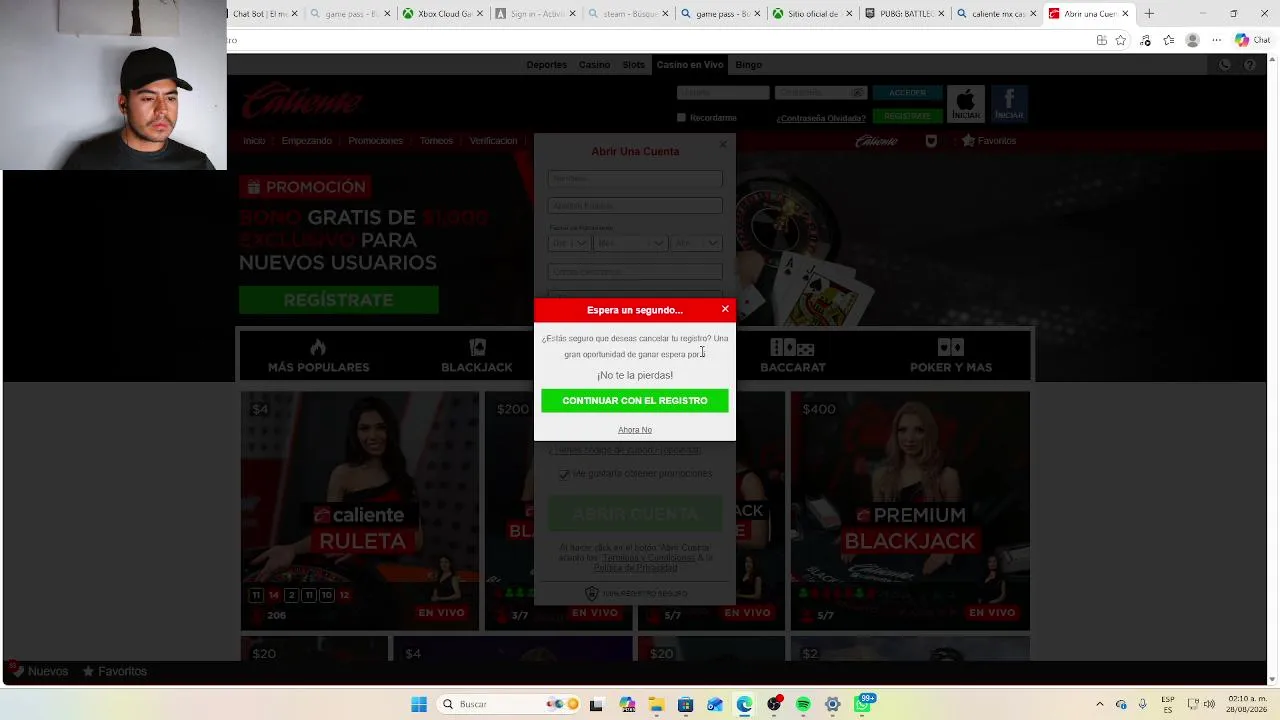
Task: Close the 'caliente mx' search tab
Action: pos(1032,14)
